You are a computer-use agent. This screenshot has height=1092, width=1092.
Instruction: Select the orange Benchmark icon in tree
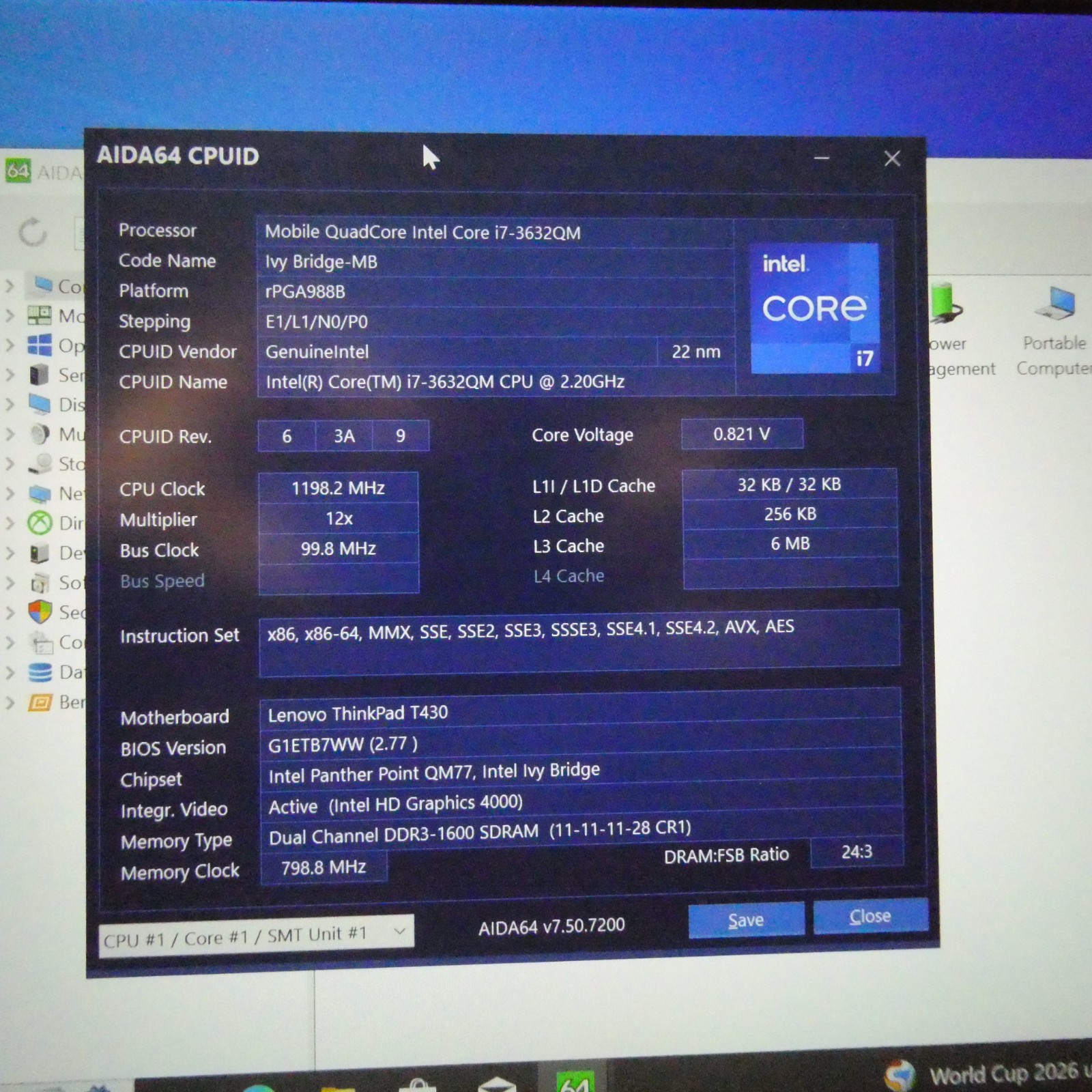tap(40, 702)
